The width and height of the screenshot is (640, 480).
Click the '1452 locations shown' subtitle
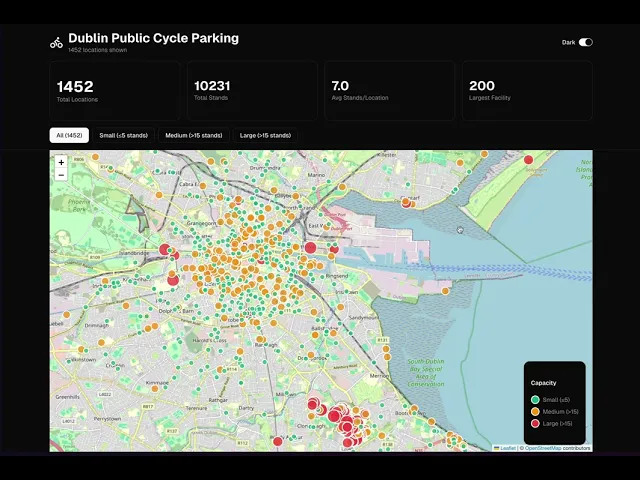tap(98, 50)
